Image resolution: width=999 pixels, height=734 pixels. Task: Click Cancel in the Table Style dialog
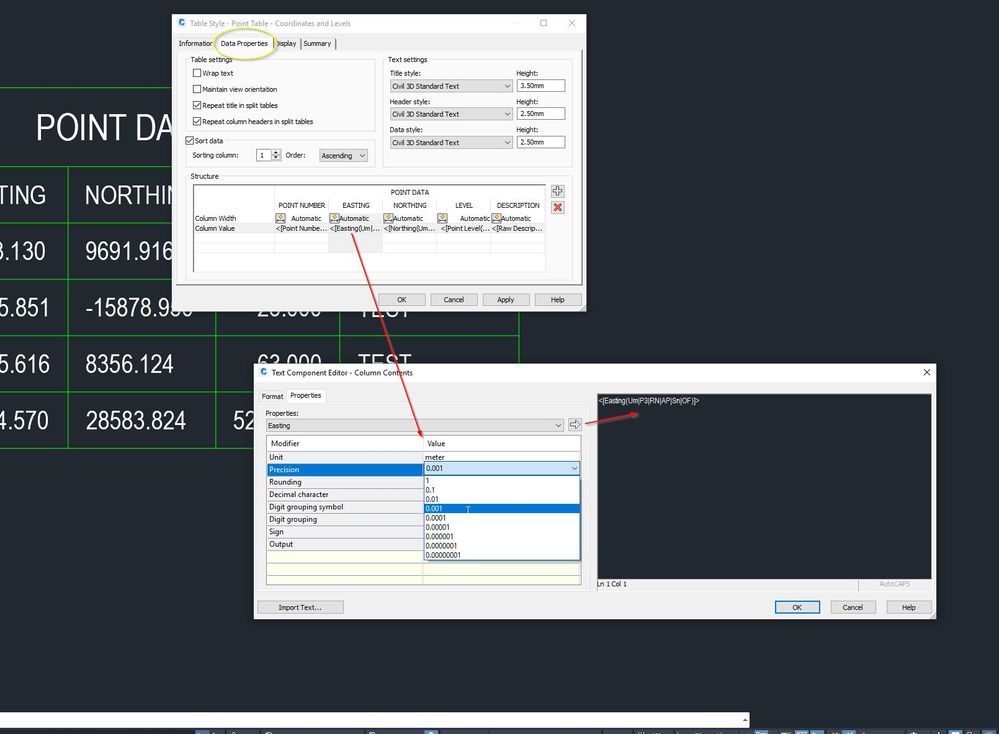(454, 299)
